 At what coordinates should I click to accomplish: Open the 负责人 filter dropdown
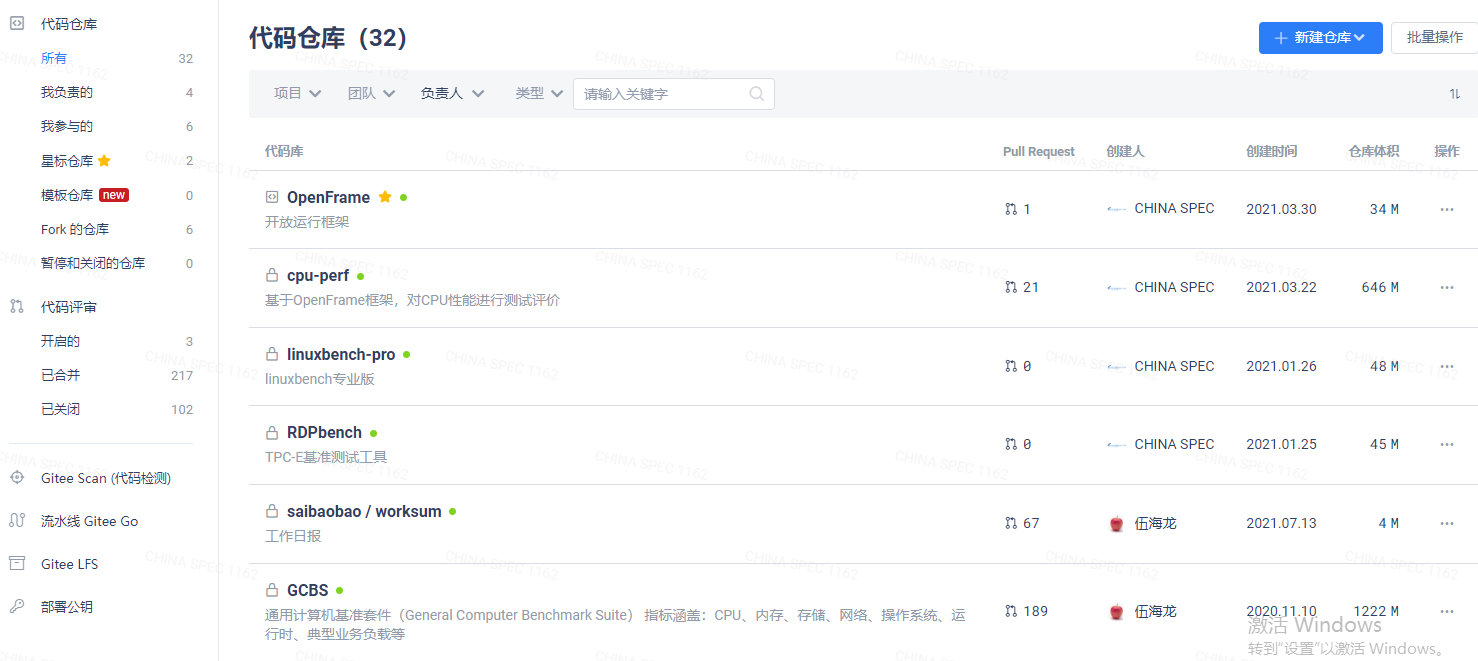click(x=452, y=93)
